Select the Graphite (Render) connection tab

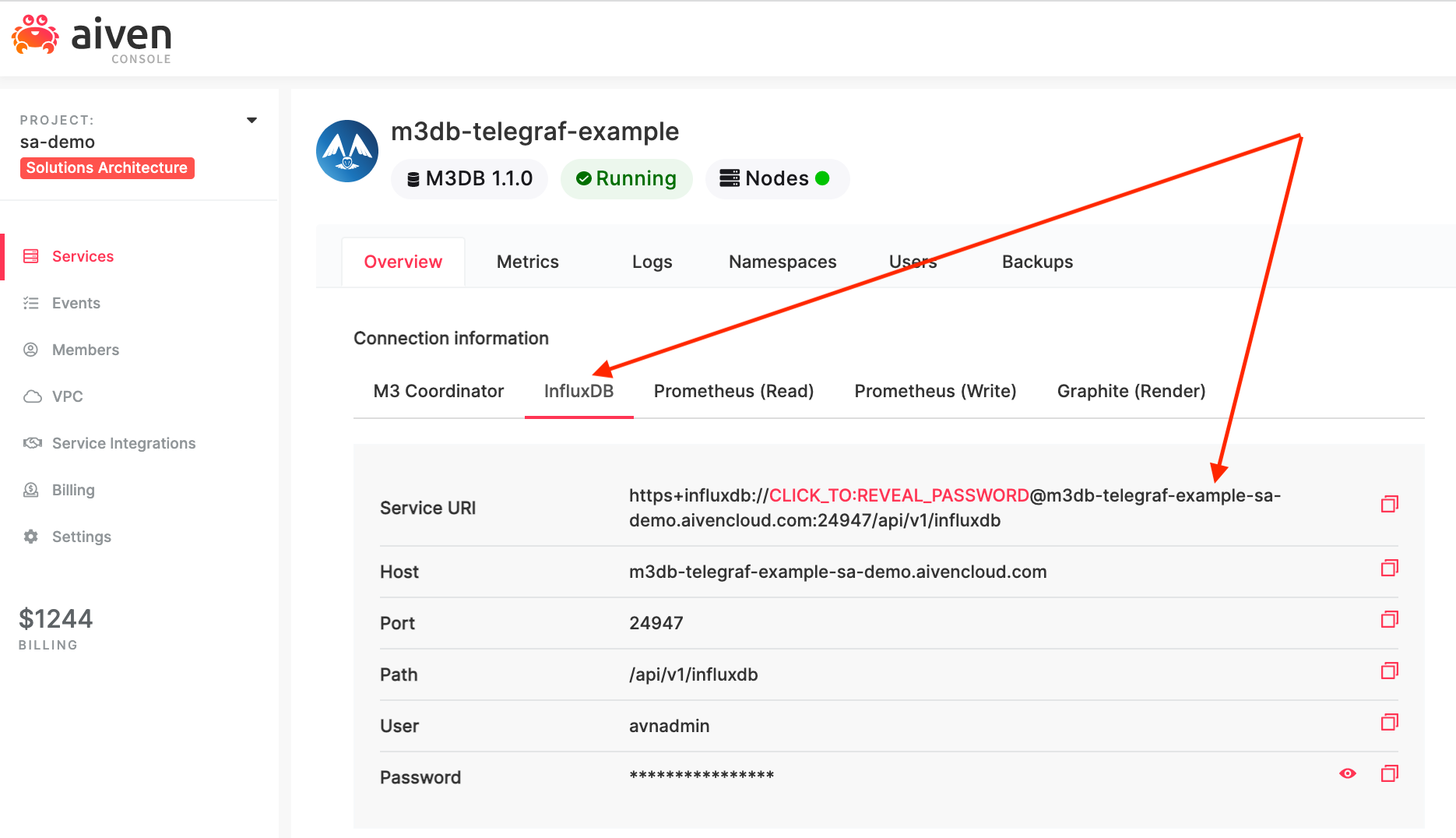pos(1131,391)
